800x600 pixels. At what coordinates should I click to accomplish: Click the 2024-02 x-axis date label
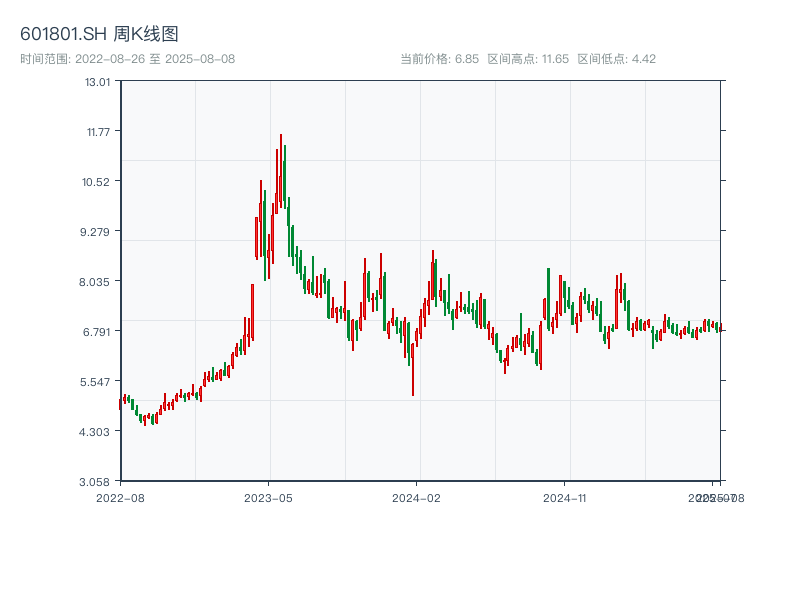417,497
